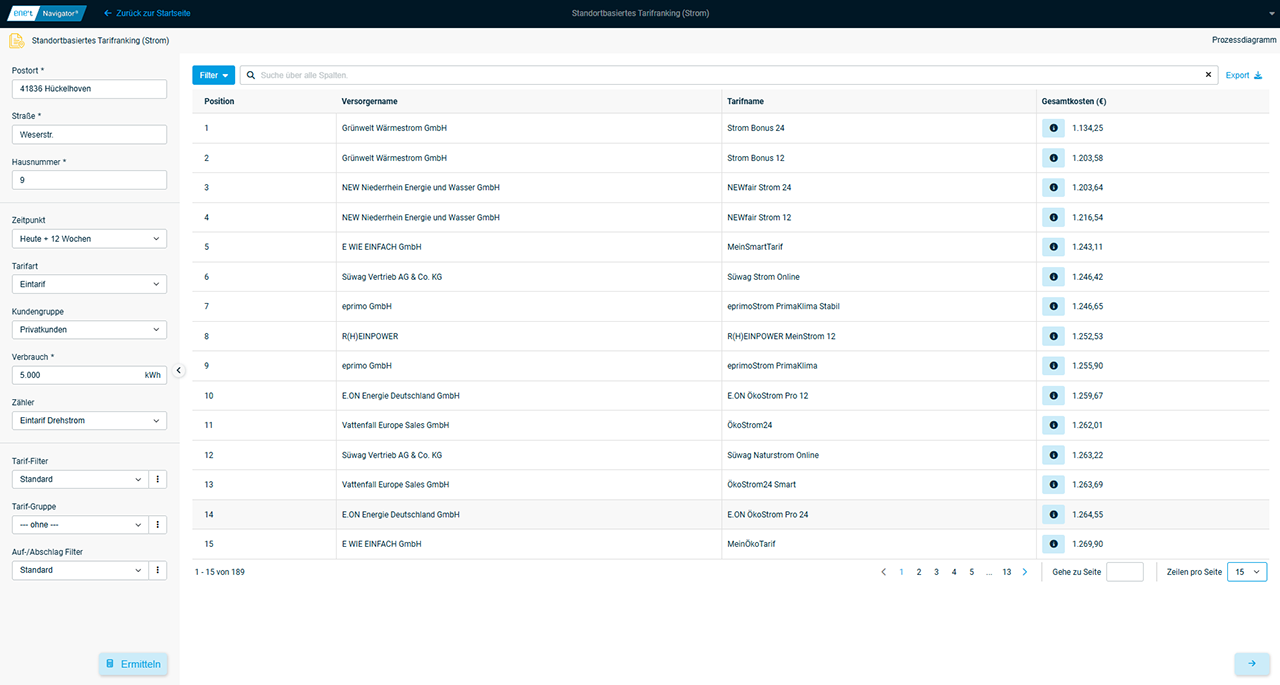This screenshot has width=1280, height=685.
Task: Open the Kundengruppe Privatkunden dropdown
Action: 89,329
